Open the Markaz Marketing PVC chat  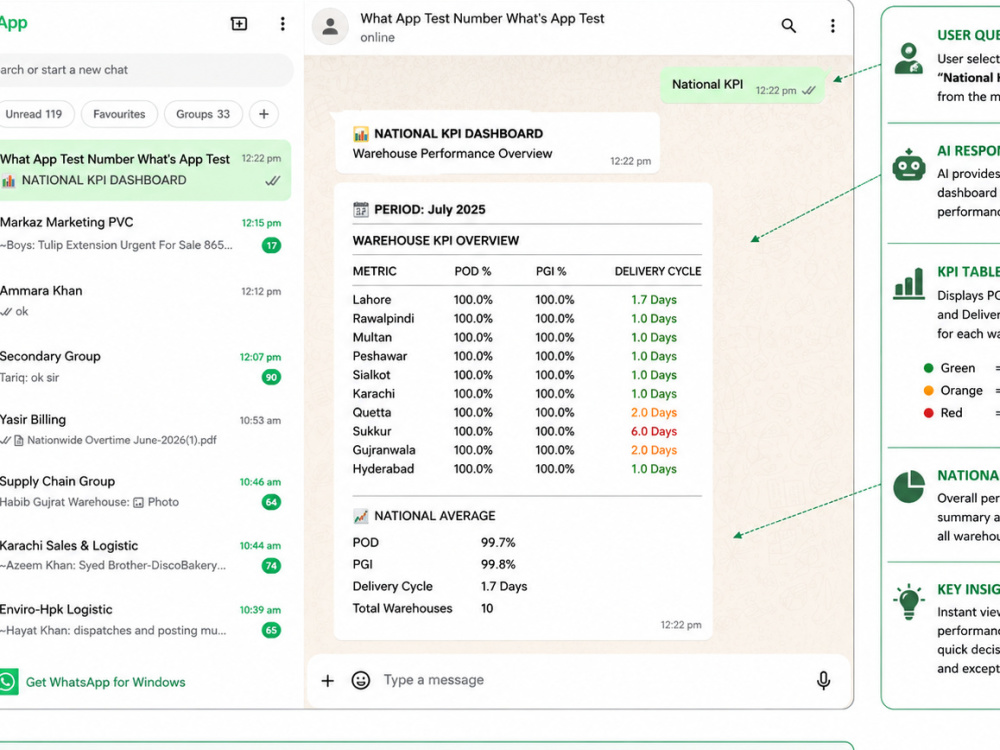pos(143,234)
